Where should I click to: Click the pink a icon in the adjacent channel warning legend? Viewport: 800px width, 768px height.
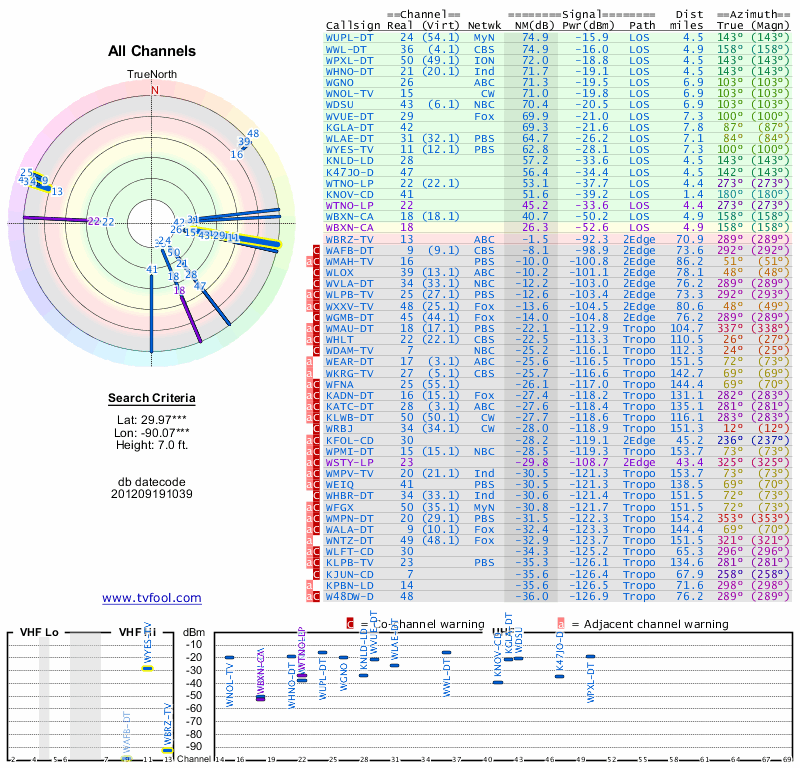pyautogui.click(x=561, y=624)
